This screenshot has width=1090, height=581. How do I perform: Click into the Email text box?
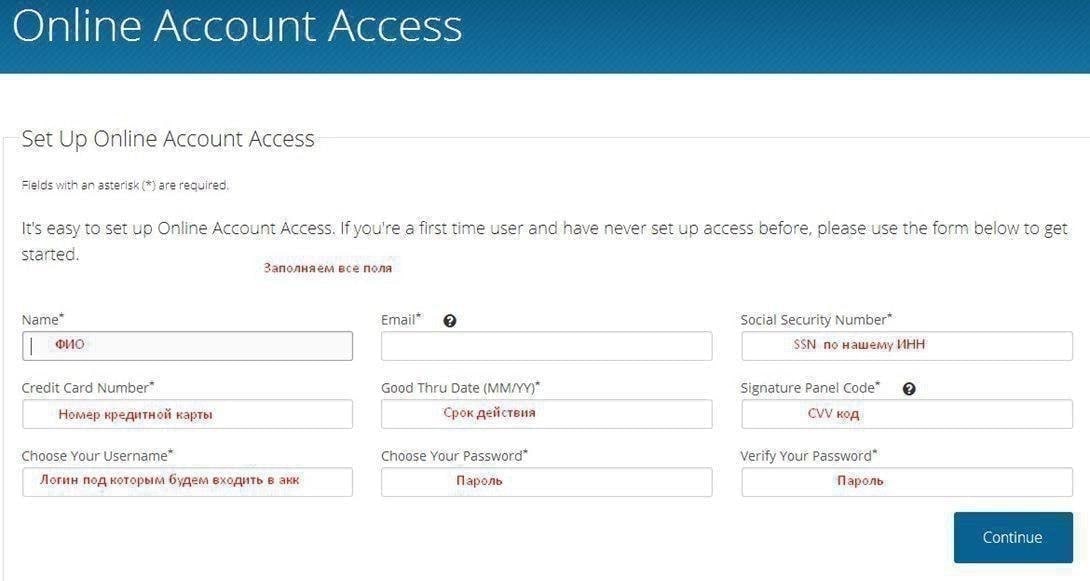pos(546,346)
